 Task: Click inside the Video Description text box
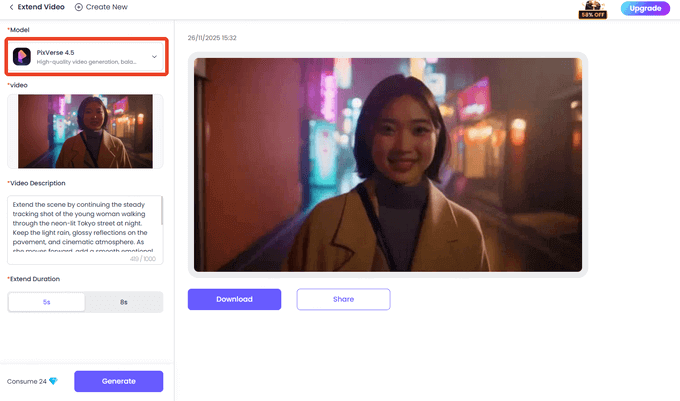[x=82, y=228]
